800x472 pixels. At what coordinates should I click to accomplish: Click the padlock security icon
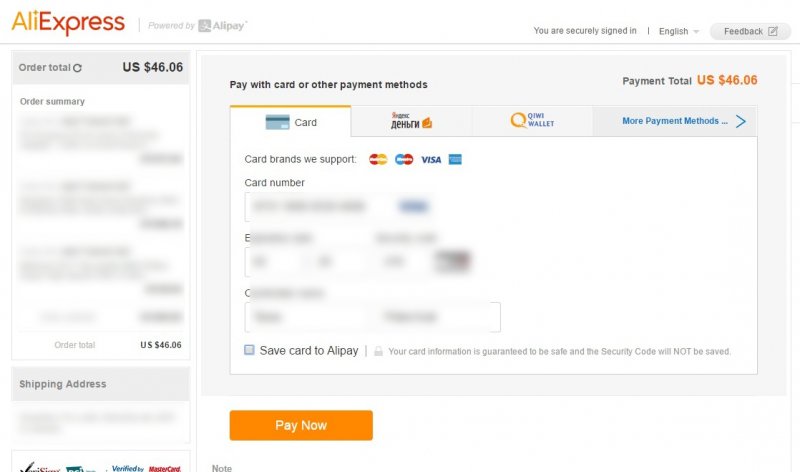coord(378,351)
